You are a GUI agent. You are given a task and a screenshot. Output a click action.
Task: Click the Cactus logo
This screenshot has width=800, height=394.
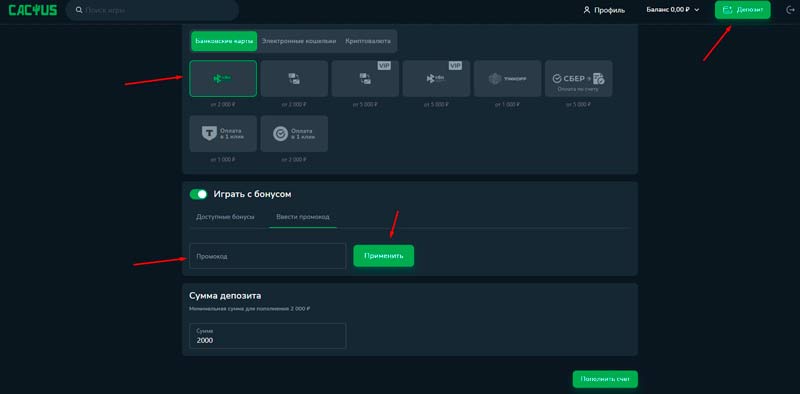click(33, 10)
